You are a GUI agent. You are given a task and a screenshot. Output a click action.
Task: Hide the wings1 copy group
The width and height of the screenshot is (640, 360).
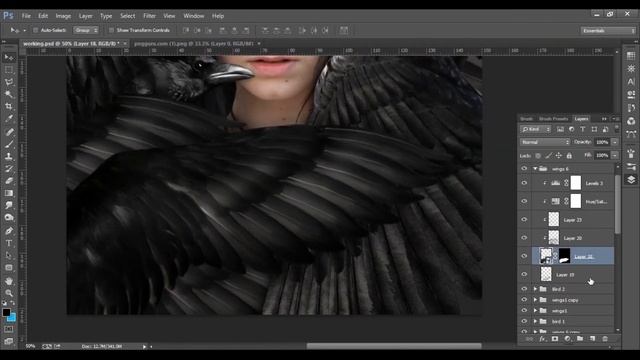click(x=524, y=300)
